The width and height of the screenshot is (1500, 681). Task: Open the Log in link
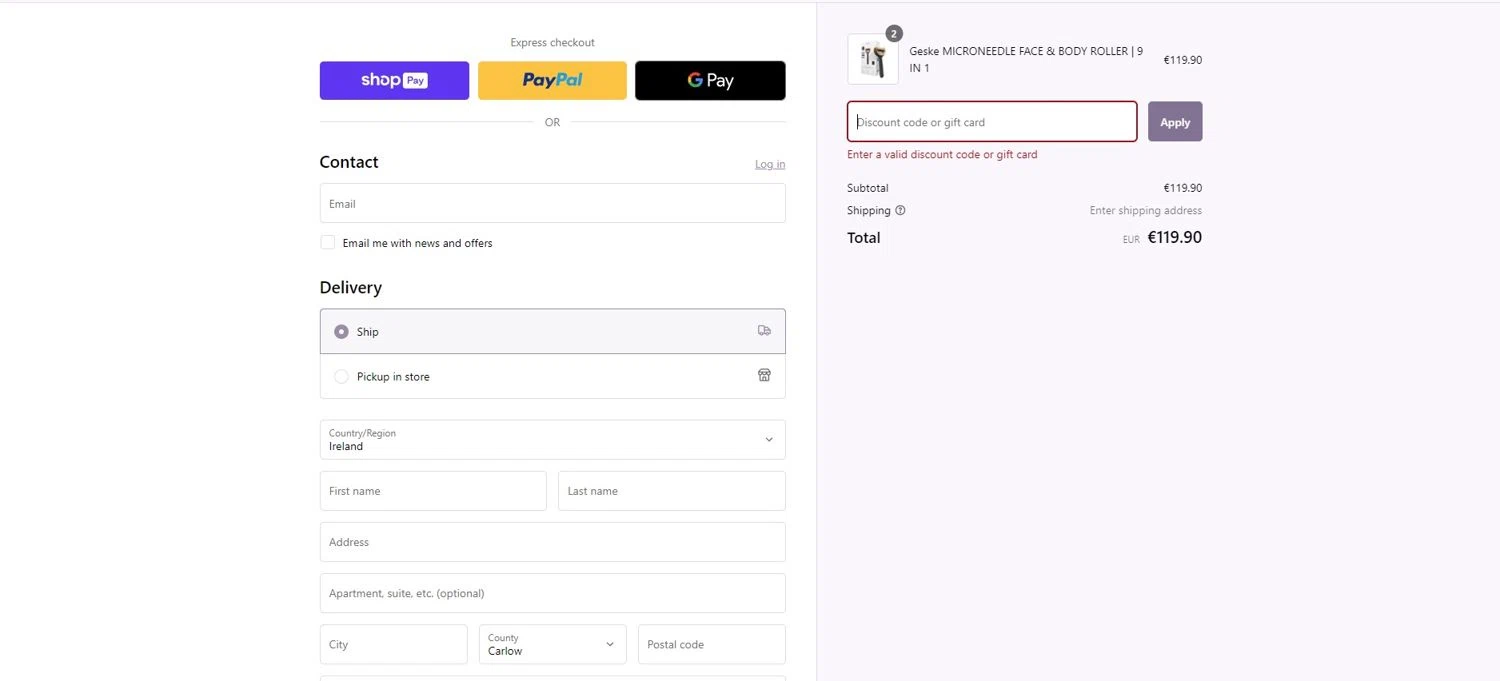click(x=770, y=164)
